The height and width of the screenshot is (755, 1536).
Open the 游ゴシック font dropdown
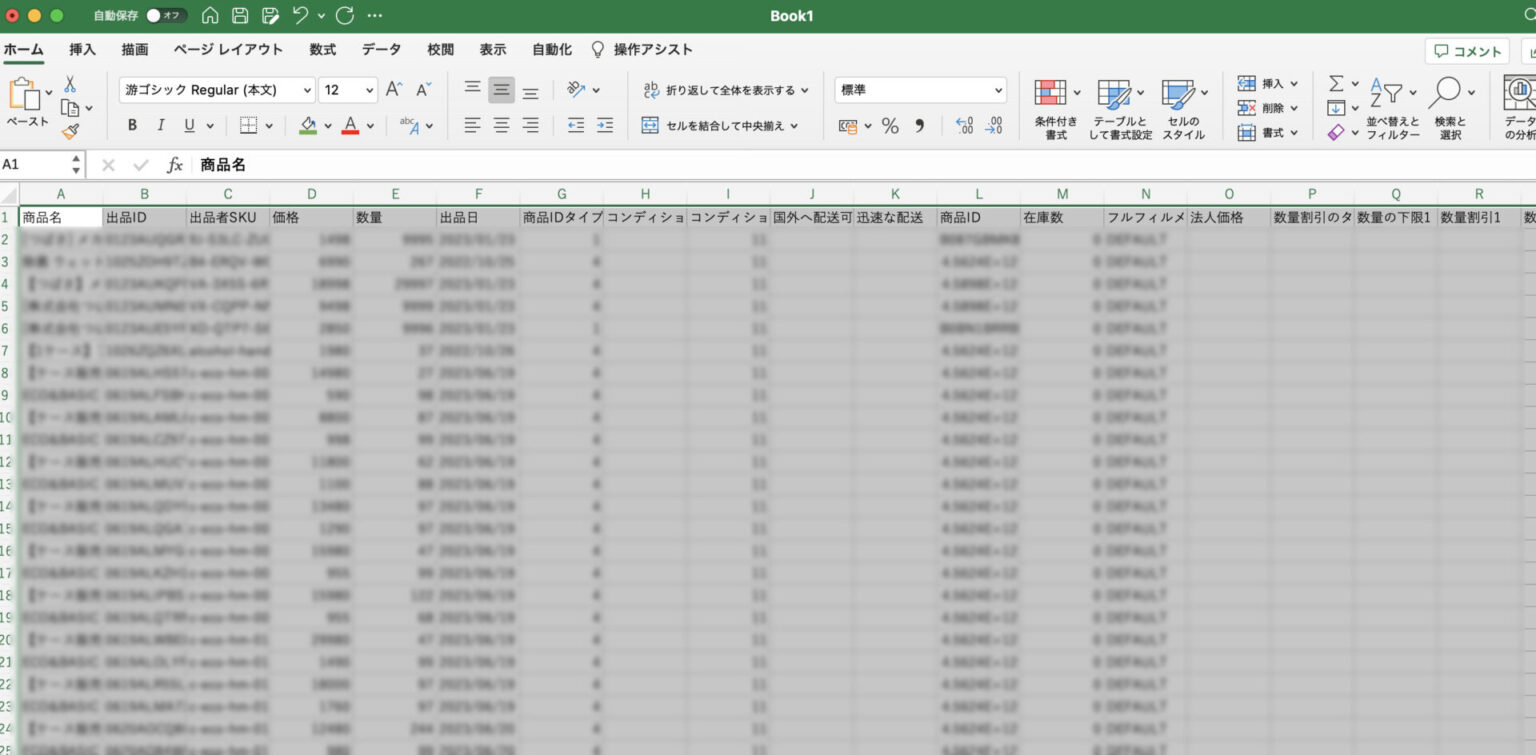[212, 89]
